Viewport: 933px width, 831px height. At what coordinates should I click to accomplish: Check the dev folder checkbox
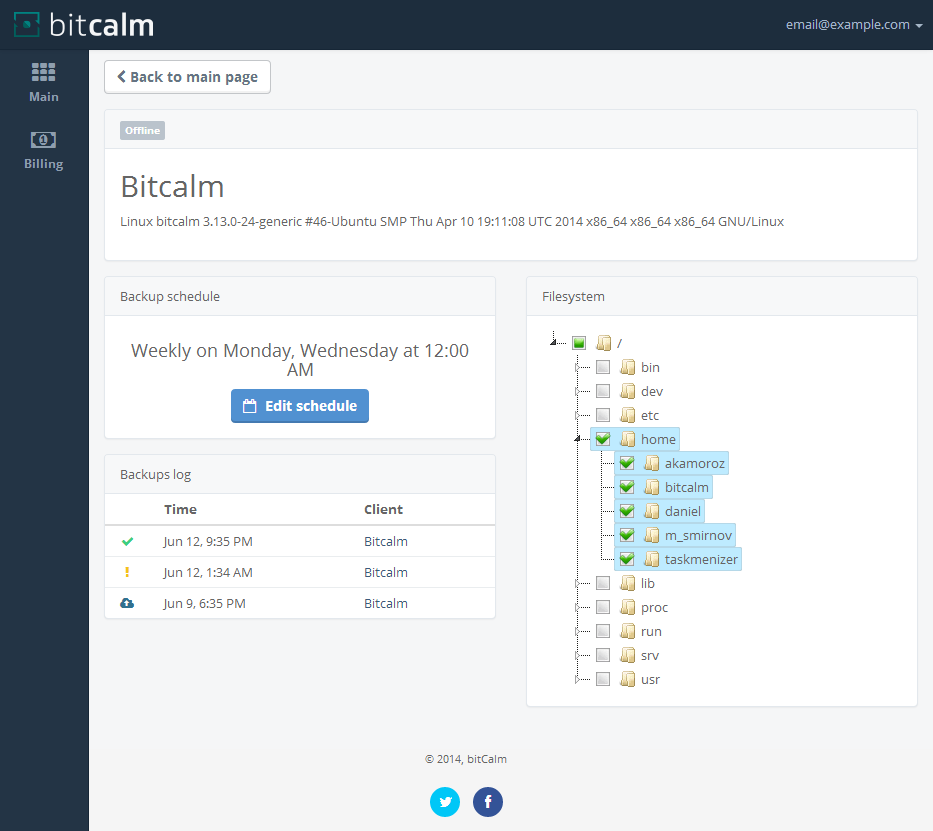603,391
